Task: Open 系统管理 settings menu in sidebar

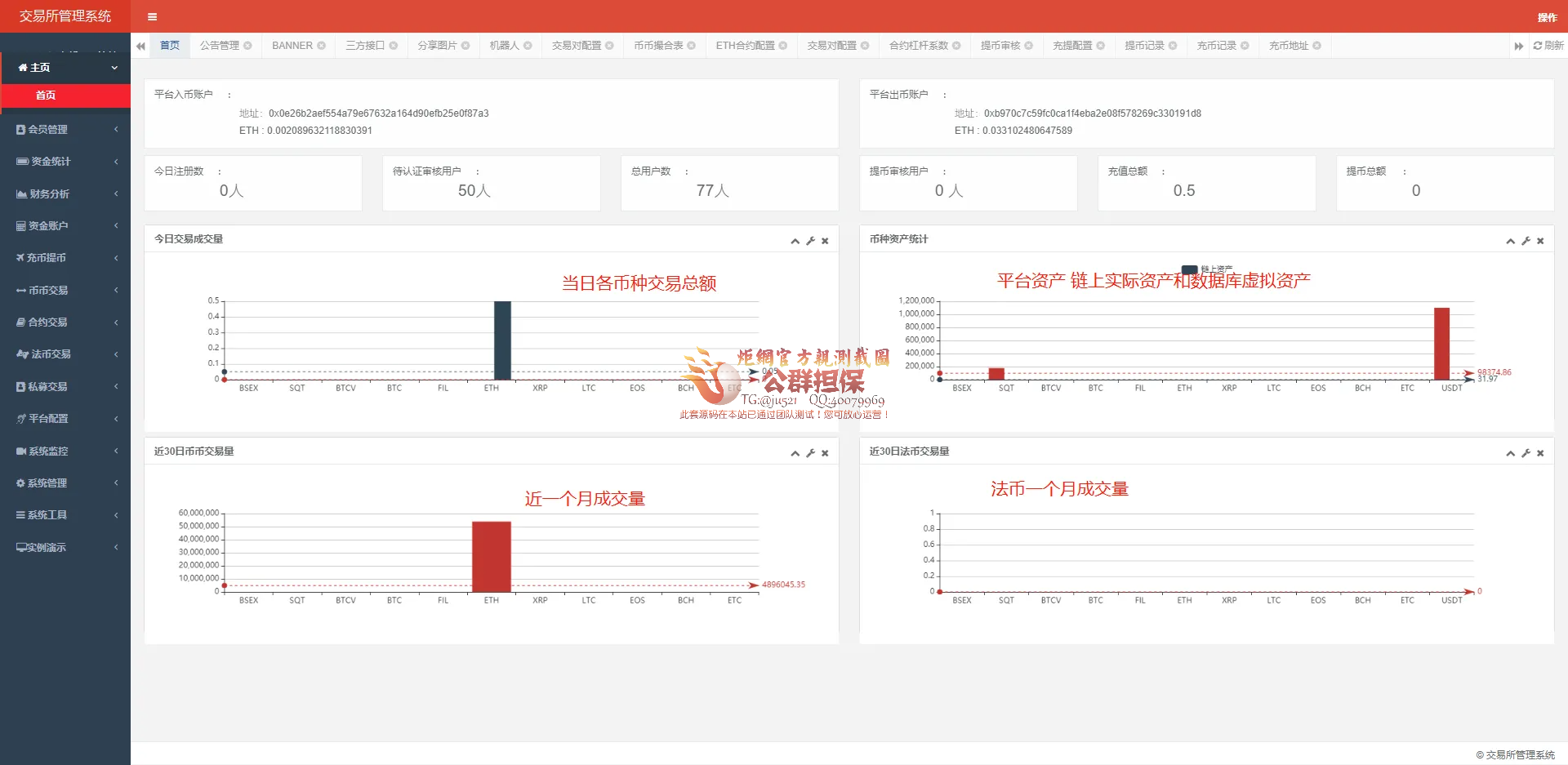Action: (x=65, y=483)
